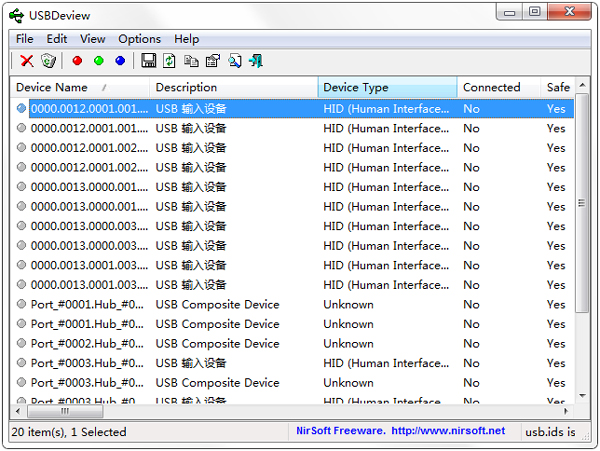
Task: Open the Help menu
Action: [x=186, y=39]
